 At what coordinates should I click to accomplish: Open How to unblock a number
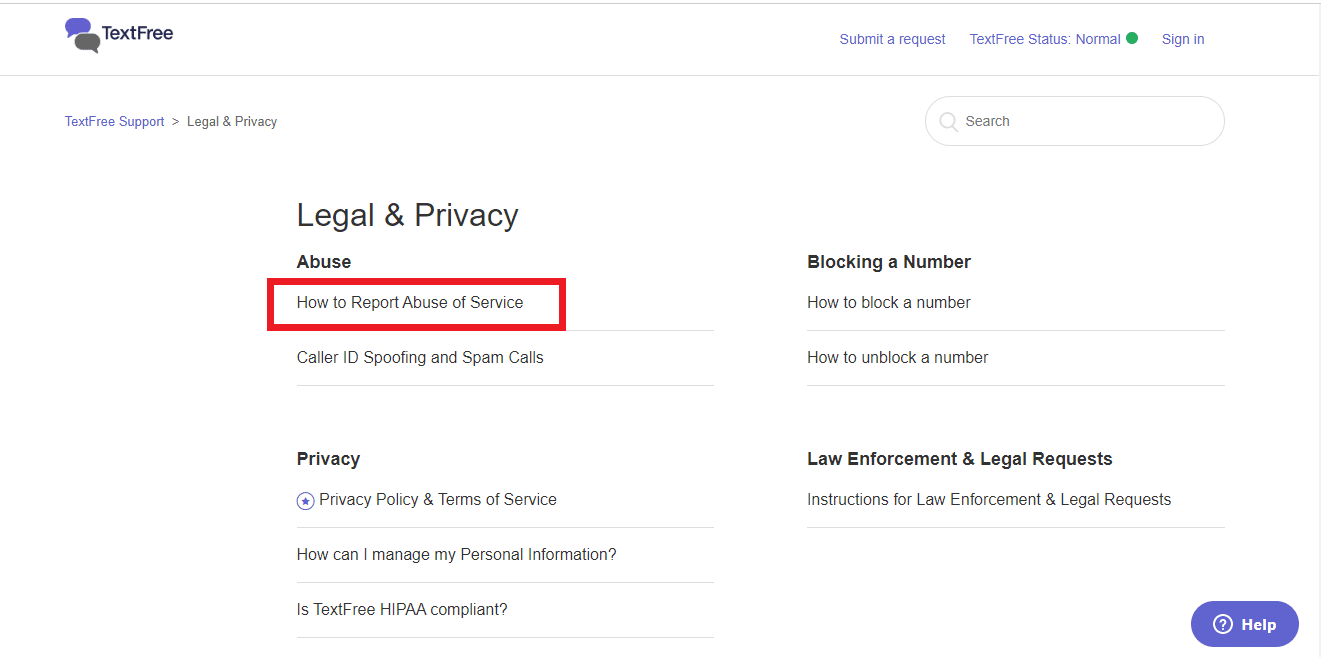point(898,357)
